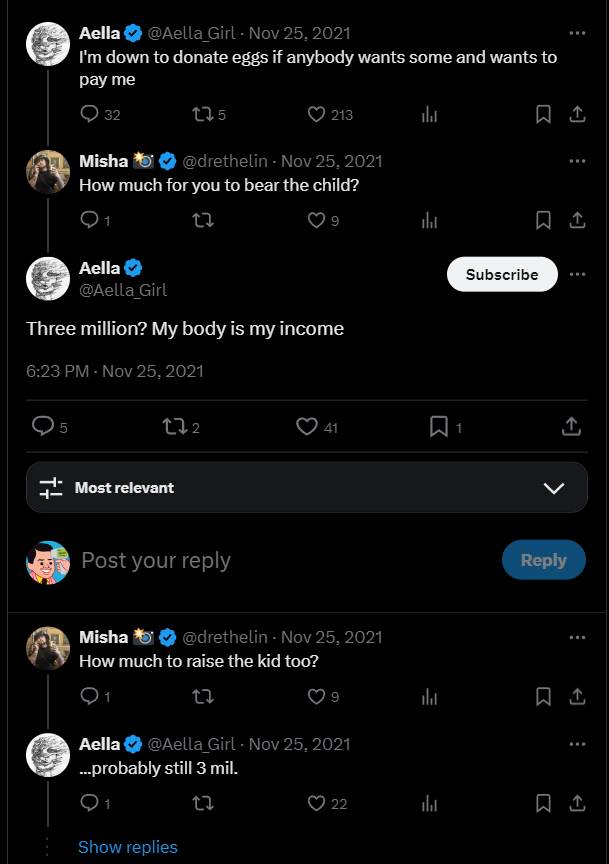Like the main tweet with 41 likes
The image size is (609, 864).
pos(307,427)
